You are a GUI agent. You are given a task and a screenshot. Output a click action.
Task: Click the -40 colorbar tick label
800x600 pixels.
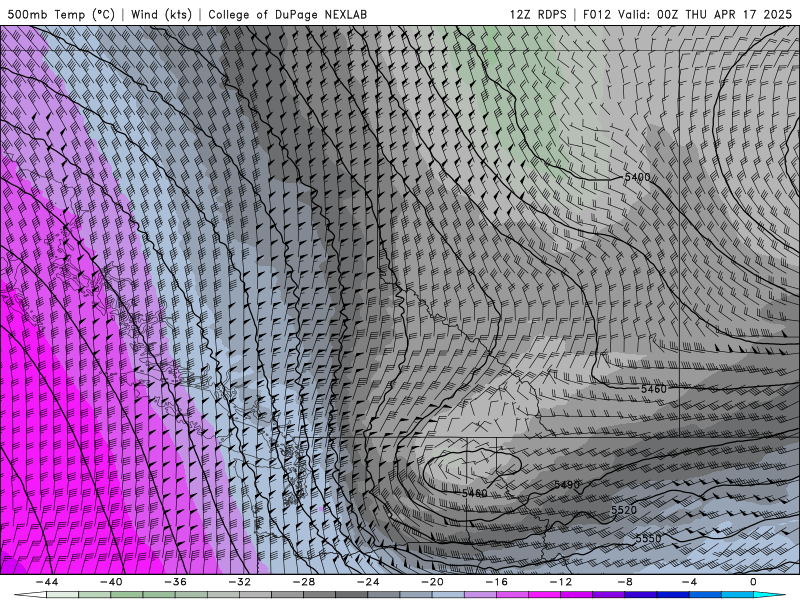[x=111, y=582]
